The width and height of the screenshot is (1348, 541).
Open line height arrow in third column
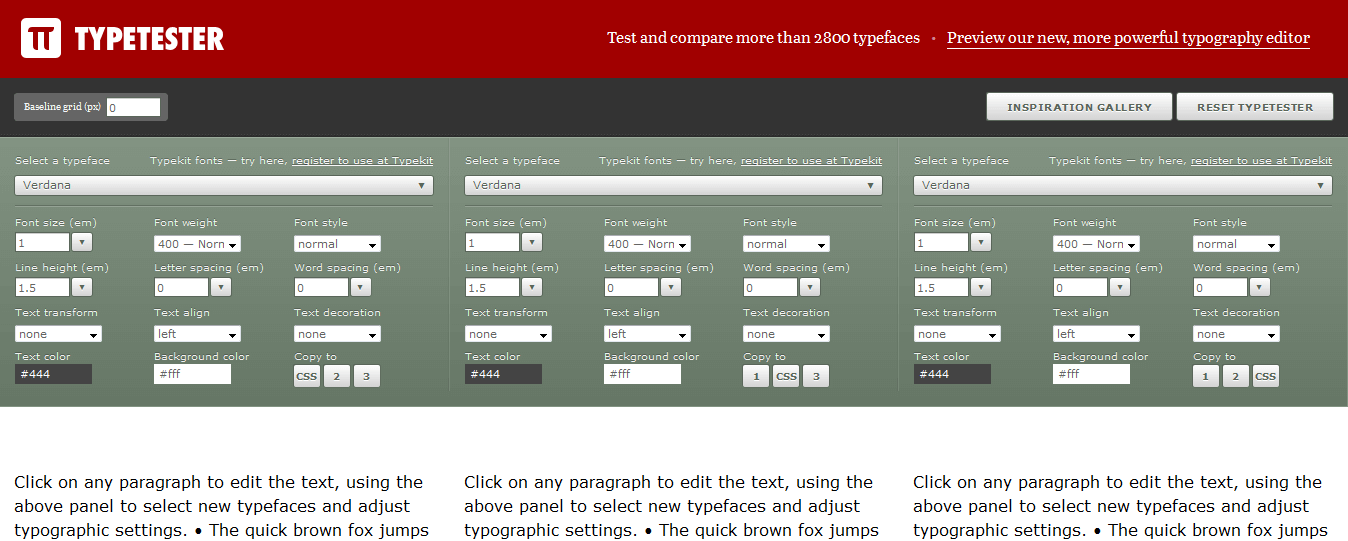pos(981,287)
